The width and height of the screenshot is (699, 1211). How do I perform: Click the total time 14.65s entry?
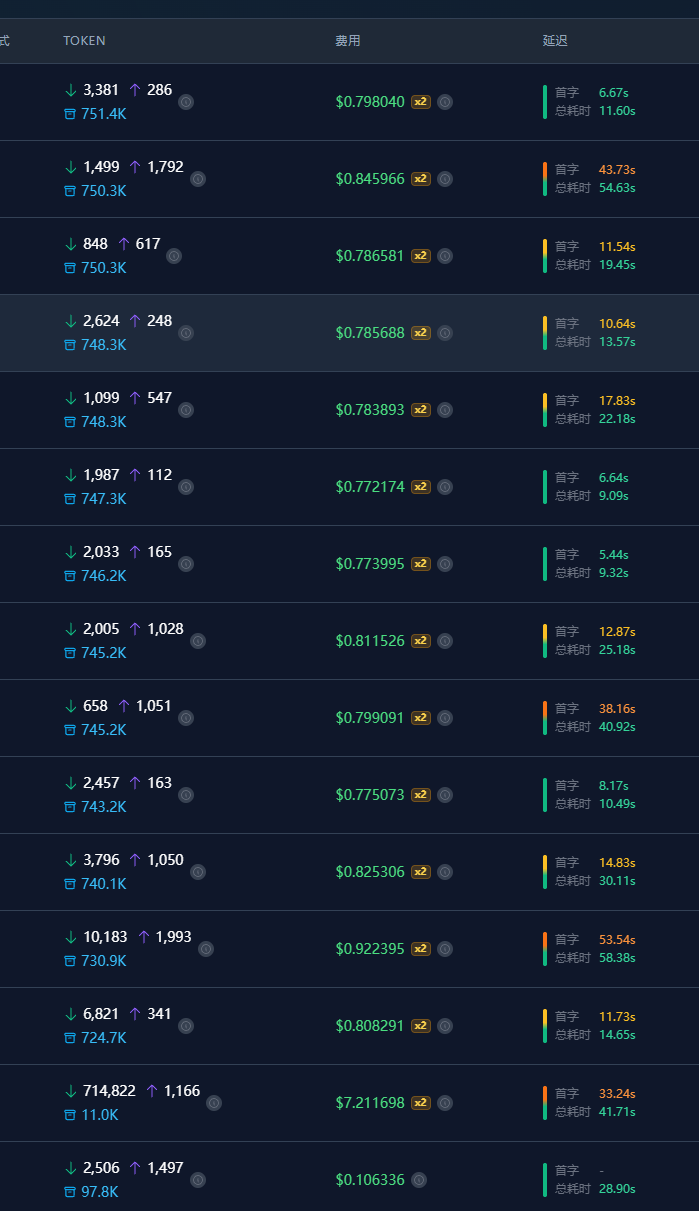tap(617, 1035)
